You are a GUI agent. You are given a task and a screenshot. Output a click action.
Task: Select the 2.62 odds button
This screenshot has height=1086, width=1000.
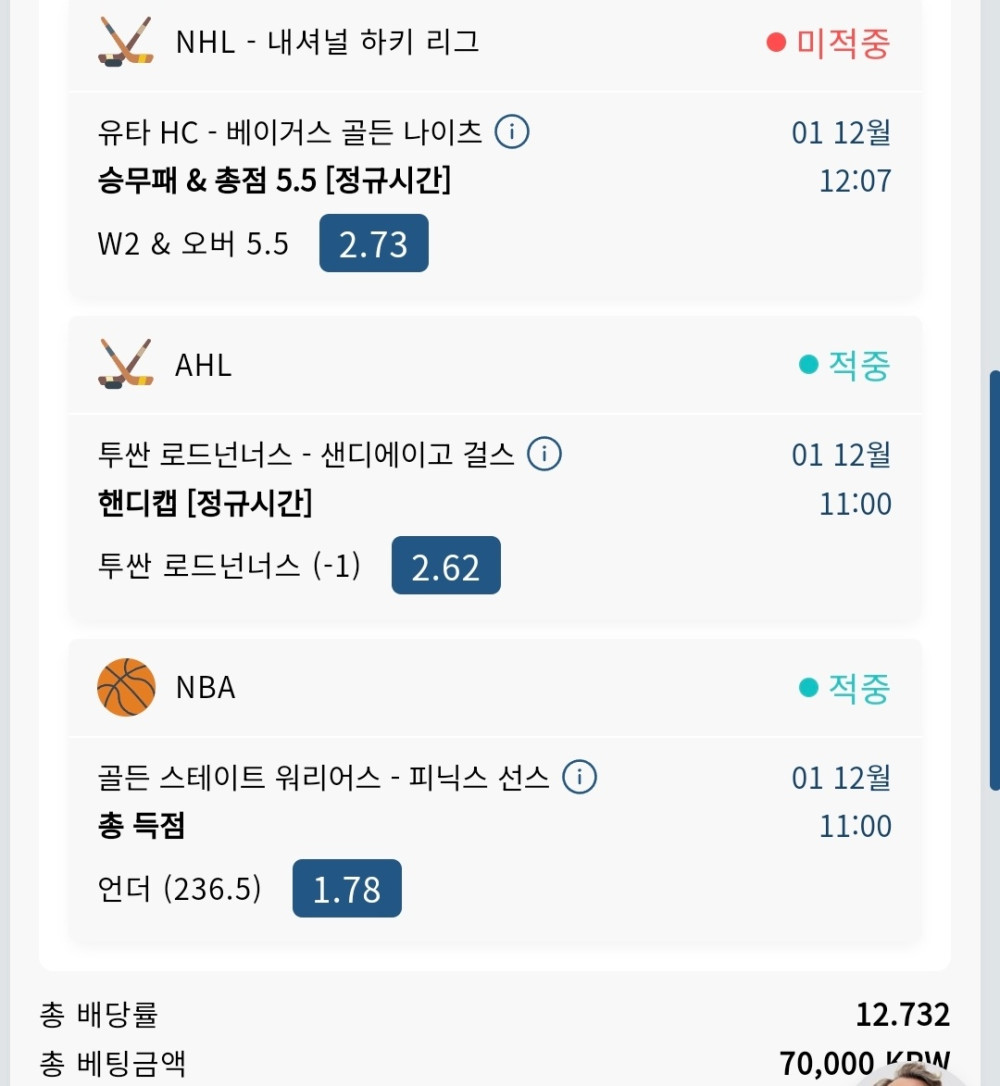446,566
